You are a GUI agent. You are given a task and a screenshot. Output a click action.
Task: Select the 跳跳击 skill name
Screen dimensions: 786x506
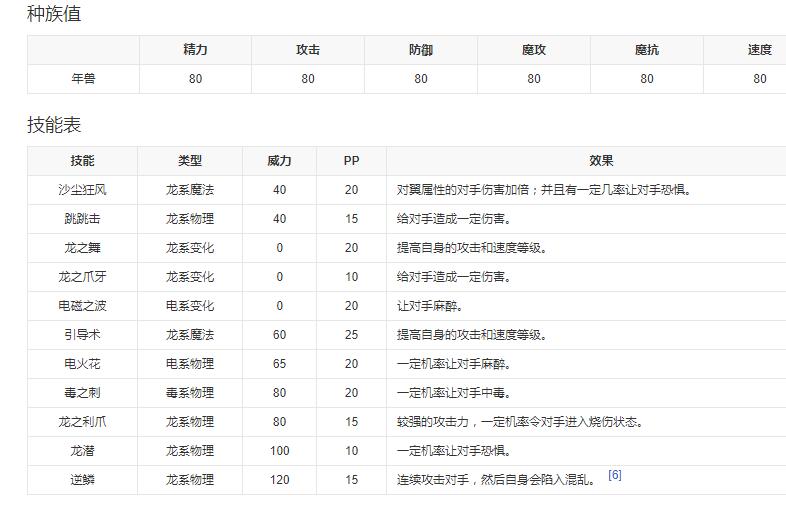coord(83,219)
